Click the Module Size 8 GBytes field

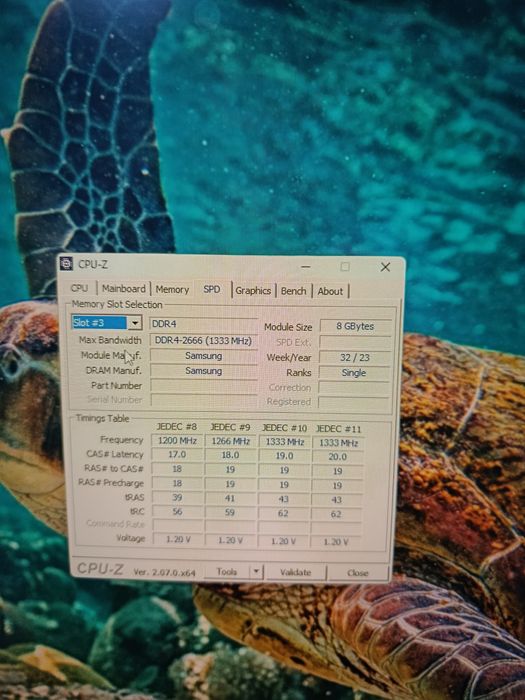355,326
